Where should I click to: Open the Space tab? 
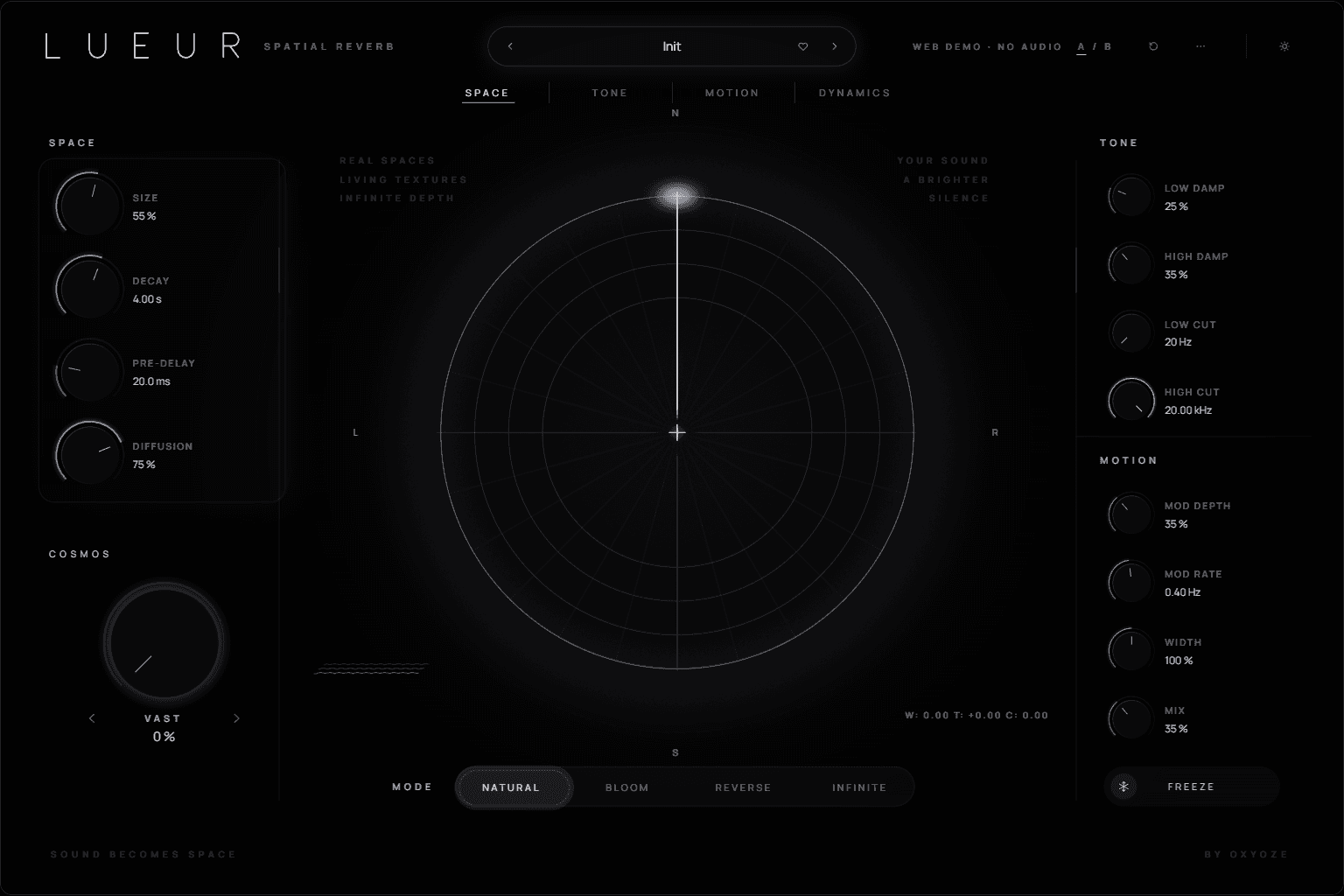point(487,93)
